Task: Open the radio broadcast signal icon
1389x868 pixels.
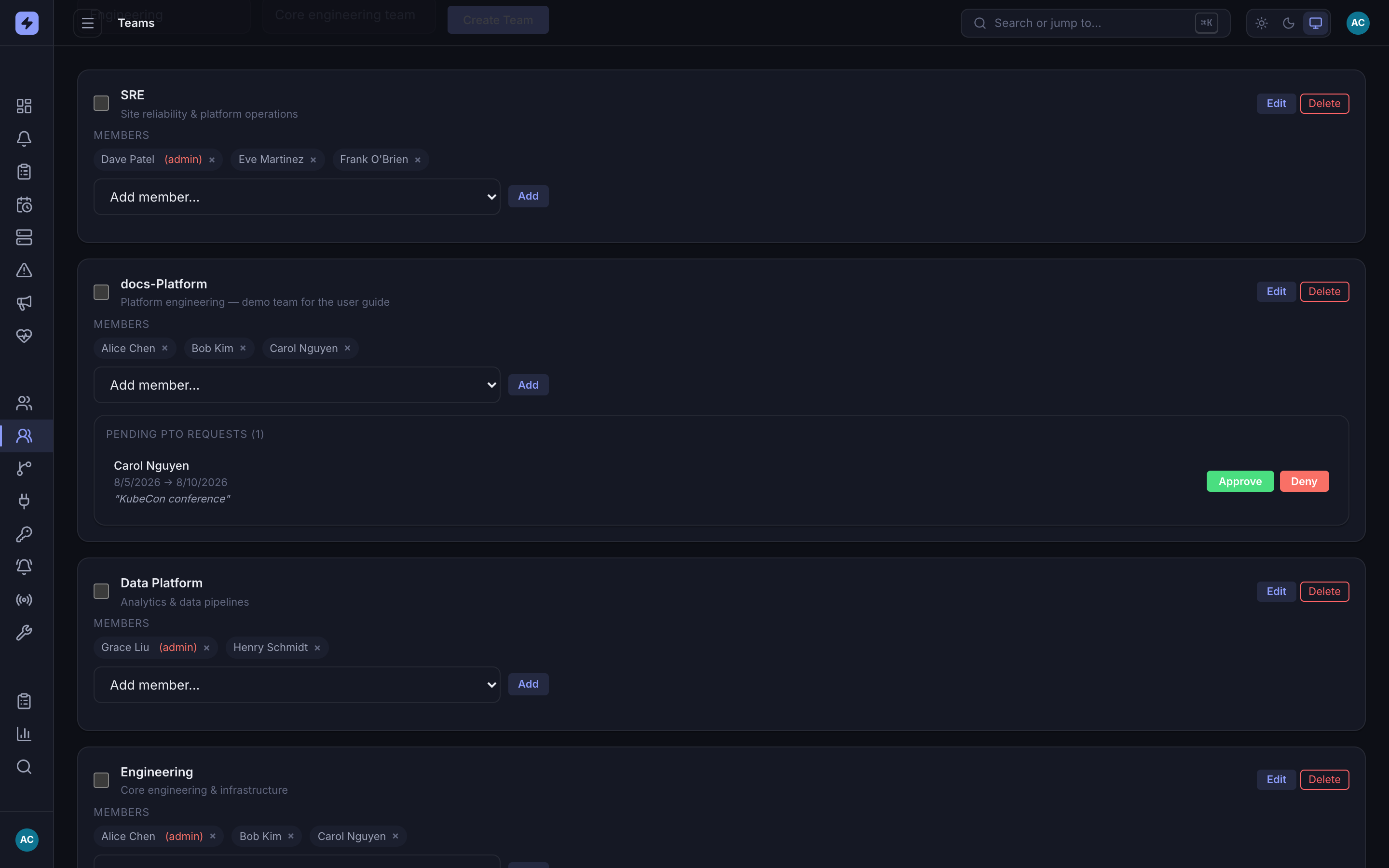Action: (x=24, y=600)
